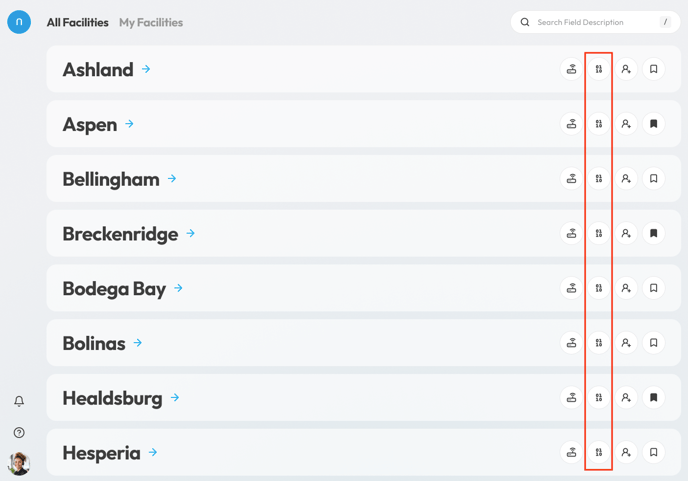Select the All Facilities tab

(77, 22)
